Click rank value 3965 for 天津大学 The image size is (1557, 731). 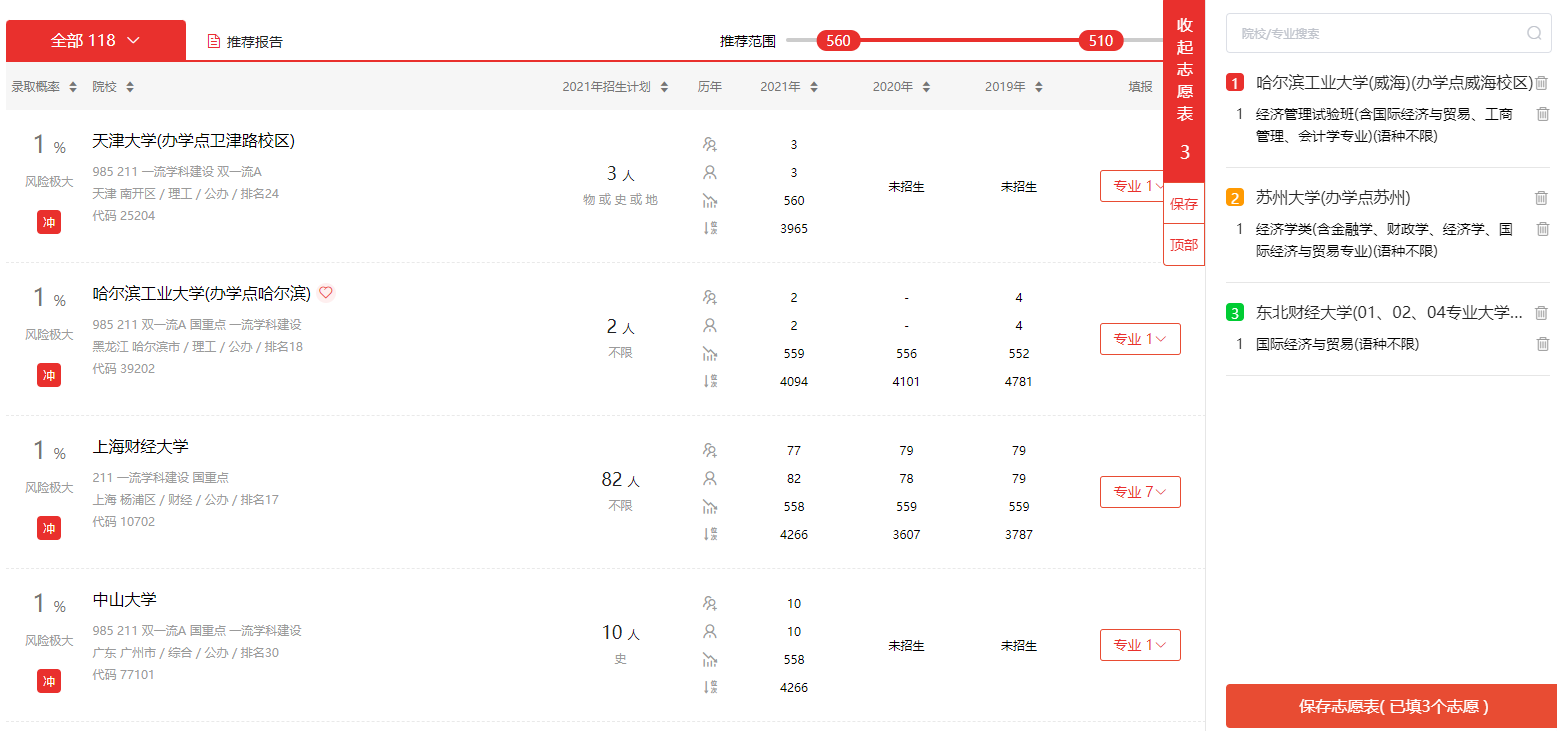(x=794, y=229)
